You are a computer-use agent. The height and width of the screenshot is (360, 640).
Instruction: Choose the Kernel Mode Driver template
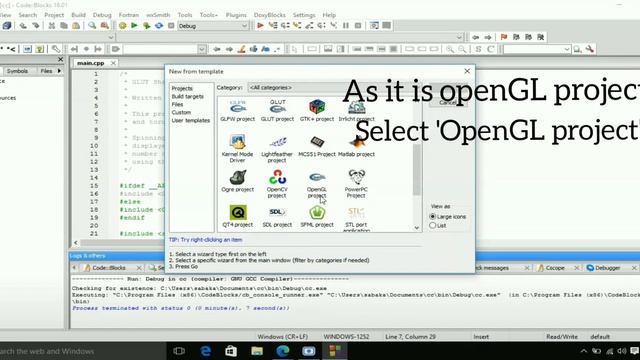pos(237,149)
